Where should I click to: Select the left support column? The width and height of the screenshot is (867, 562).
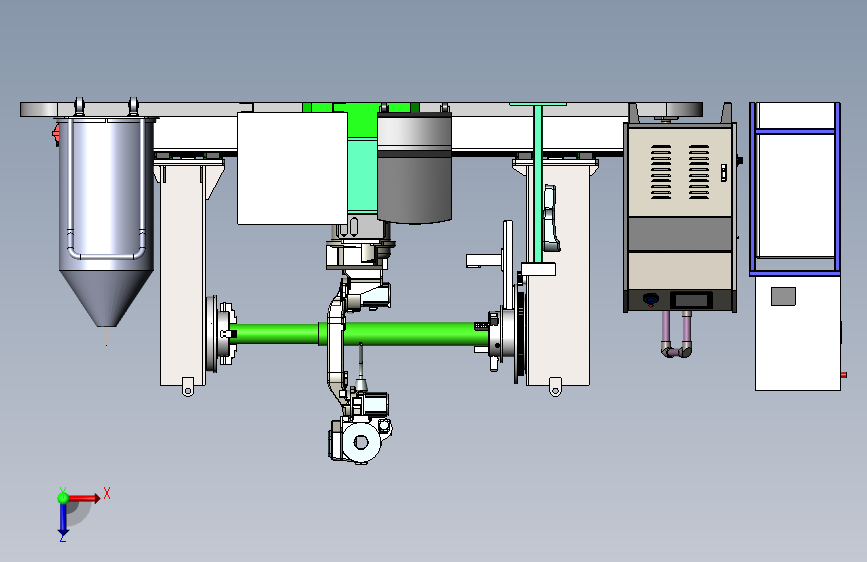tap(183, 271)
